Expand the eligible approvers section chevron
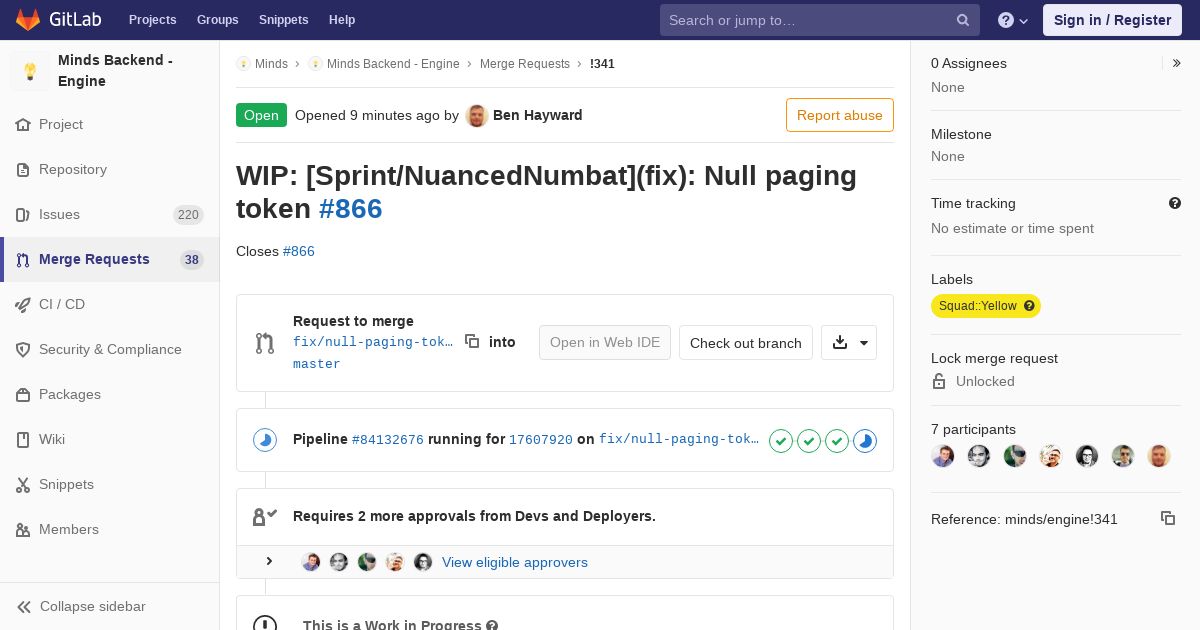Image resolution: width=1200 pixels, height=630 pixels. (x=269, y=562)
